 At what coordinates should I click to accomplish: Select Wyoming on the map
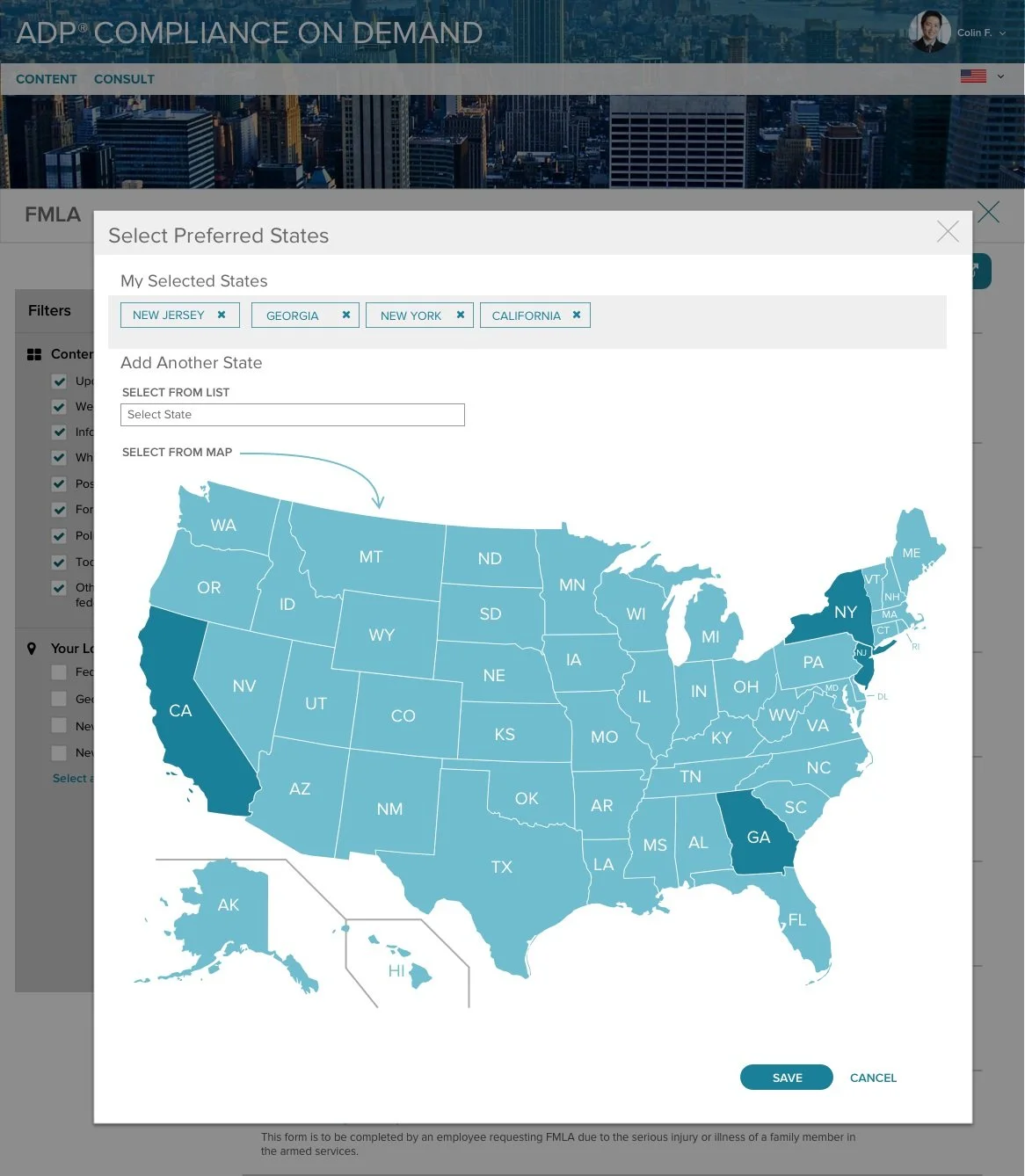pyautogui.click(x=382, y=635)
